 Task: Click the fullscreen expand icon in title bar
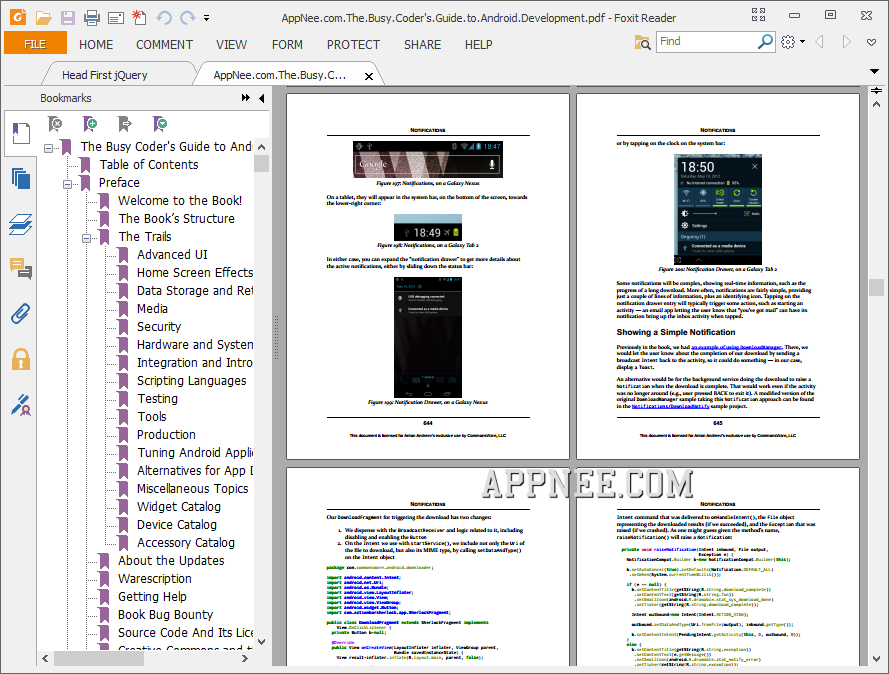point(758,15)
